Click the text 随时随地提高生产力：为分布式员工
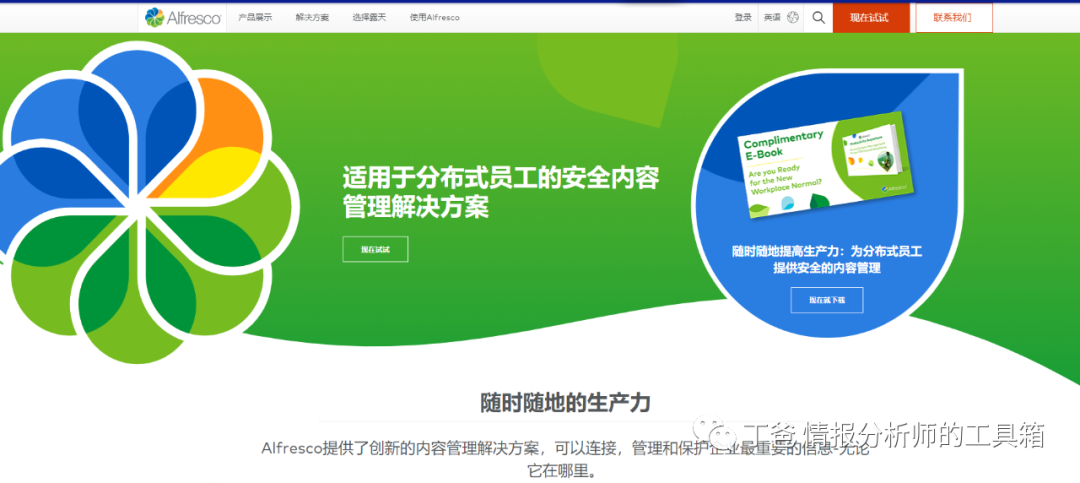The width and height of the screenshot is (1080, 483). 827,252
